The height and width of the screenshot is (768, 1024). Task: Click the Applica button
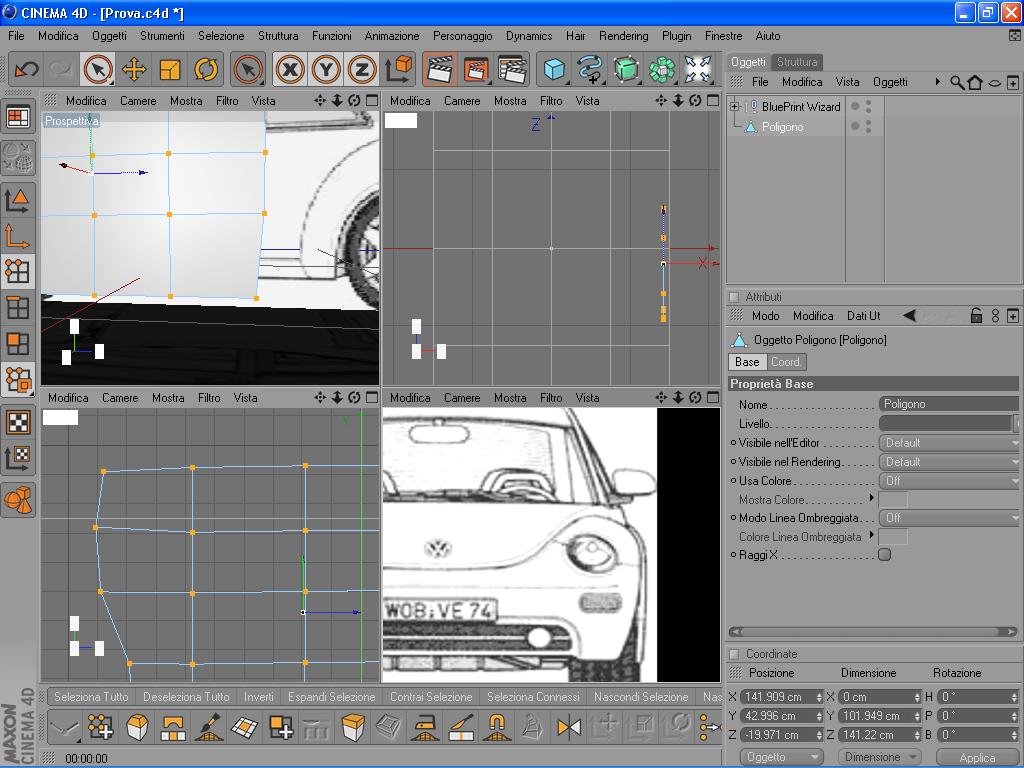977,758
